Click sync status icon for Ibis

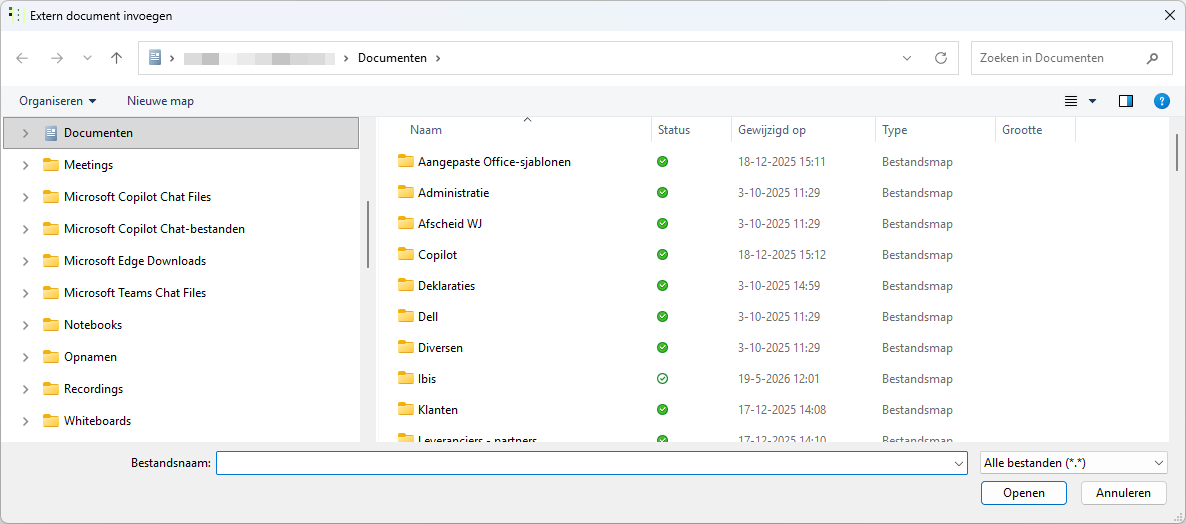click(663, 378)
